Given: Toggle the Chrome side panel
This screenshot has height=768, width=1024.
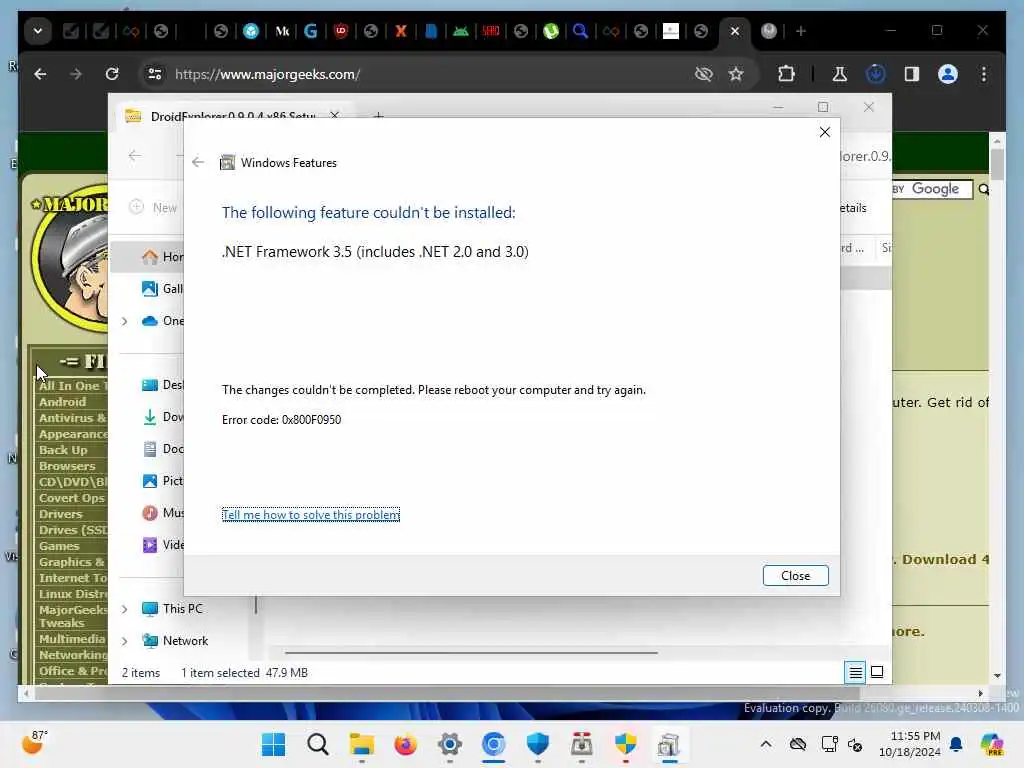Looking at the screenshot, I should click(x=912, y=74).
